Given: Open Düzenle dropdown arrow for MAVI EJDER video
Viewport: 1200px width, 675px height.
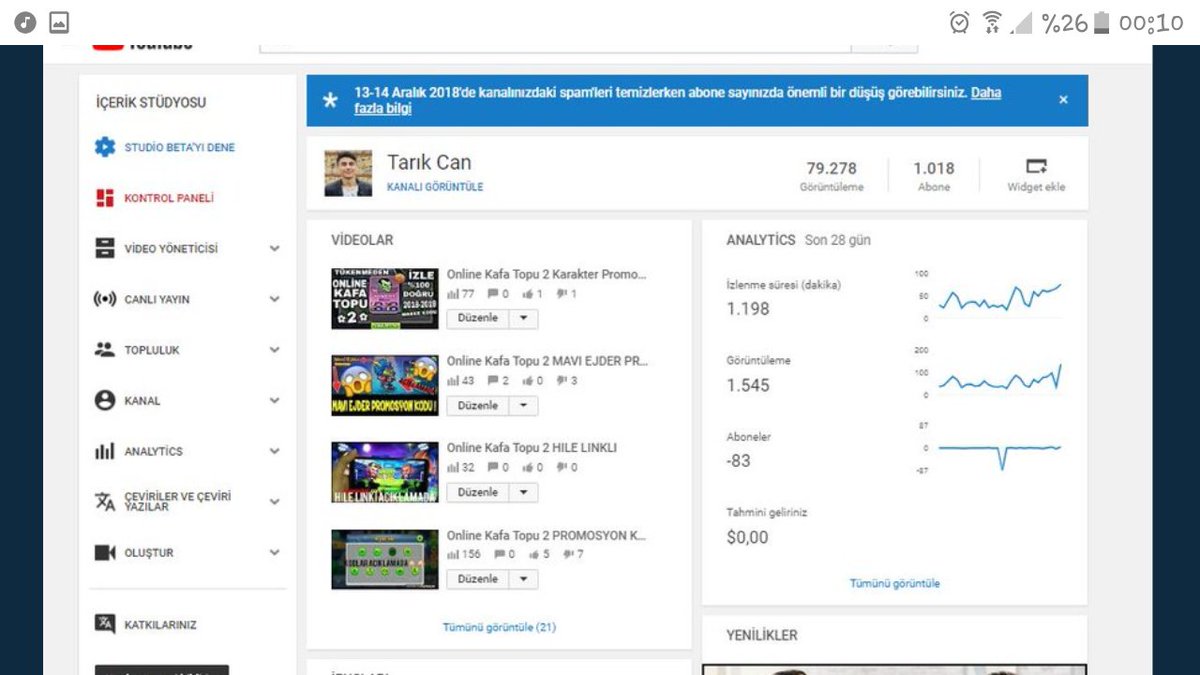Looking at the screenshot, I should click(x=524, y=406).
